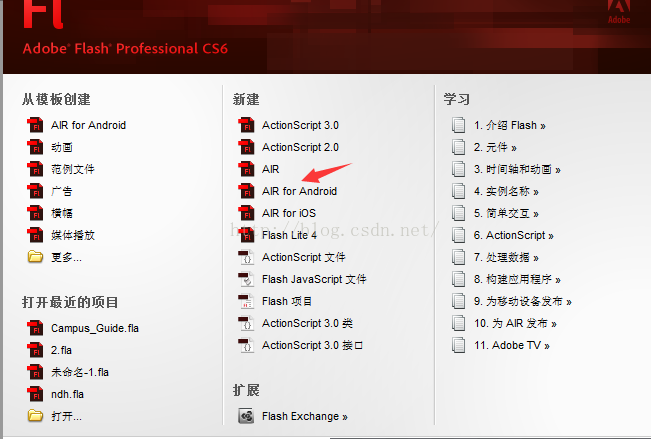651x439 pixels.
Task: Open the 8. 构建应用程序 tutorial
Action: [517, 279]
